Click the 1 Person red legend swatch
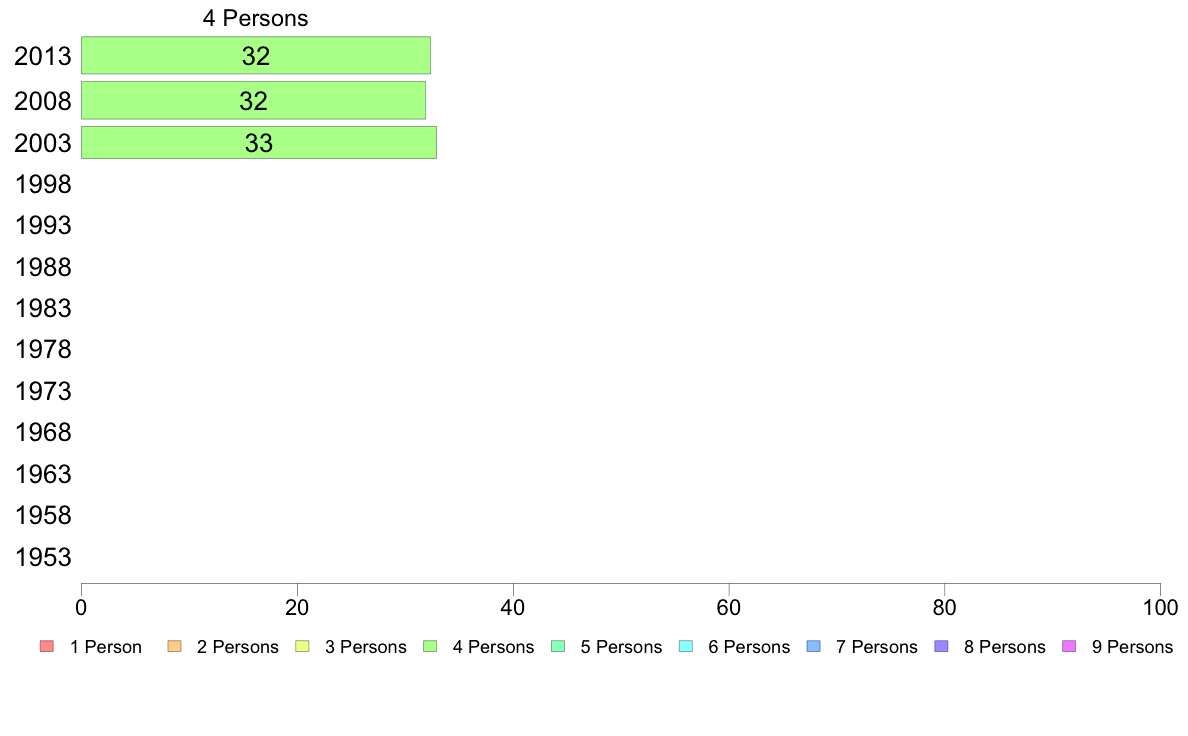1188x736 pixels. (x=47, y=647)
